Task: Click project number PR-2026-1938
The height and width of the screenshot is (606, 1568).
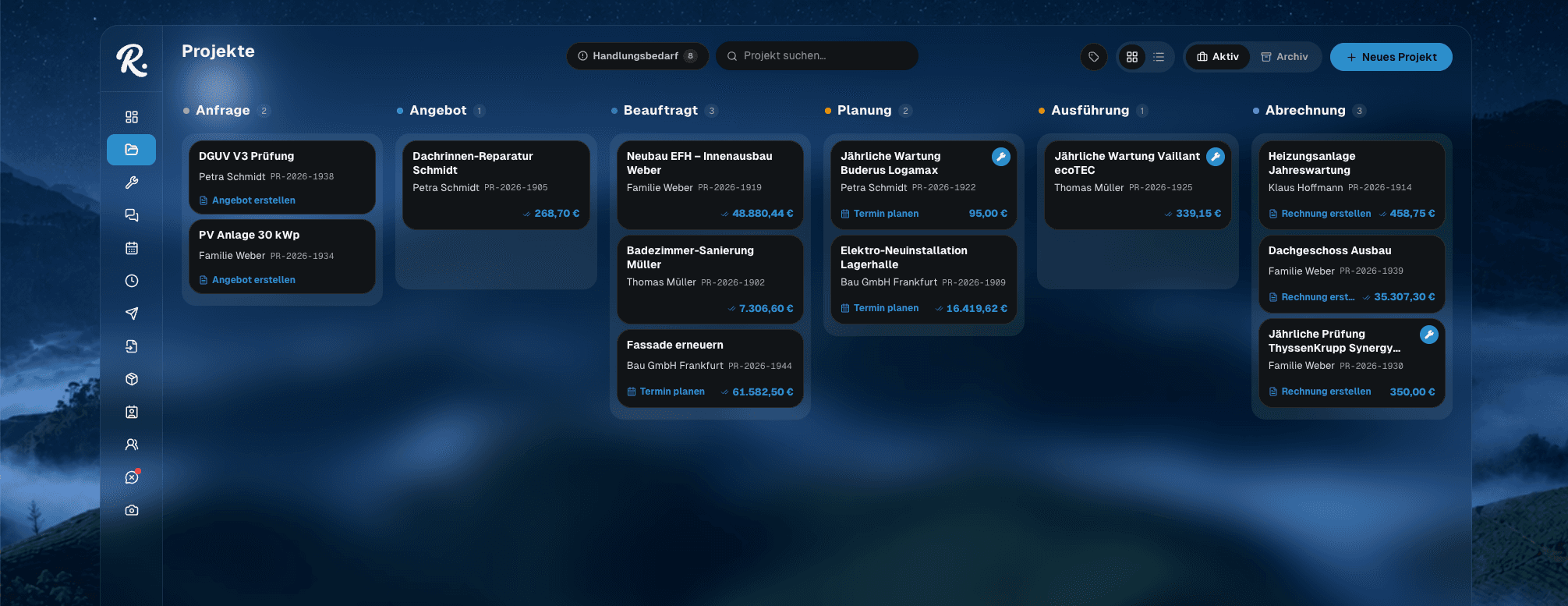Action: tap(303, 177)
